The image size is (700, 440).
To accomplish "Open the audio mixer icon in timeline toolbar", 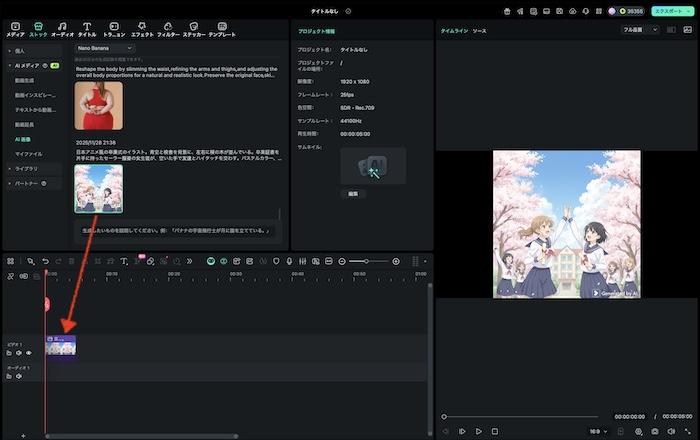I will coord(302,262).
